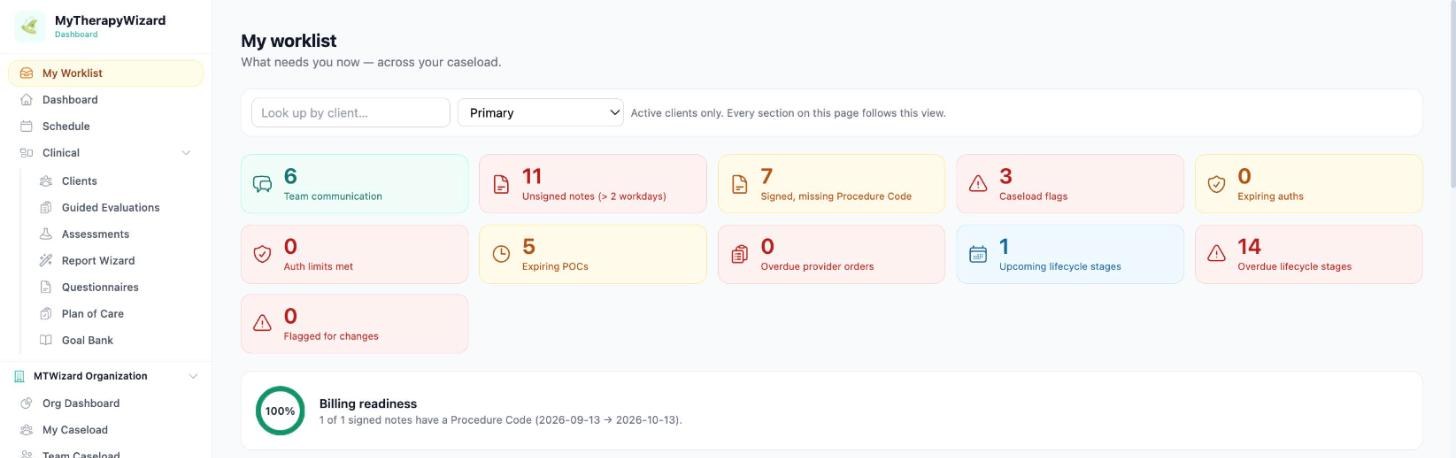
Task: Collapse the Clinical section chevron
Action: (x=186, y=153)
